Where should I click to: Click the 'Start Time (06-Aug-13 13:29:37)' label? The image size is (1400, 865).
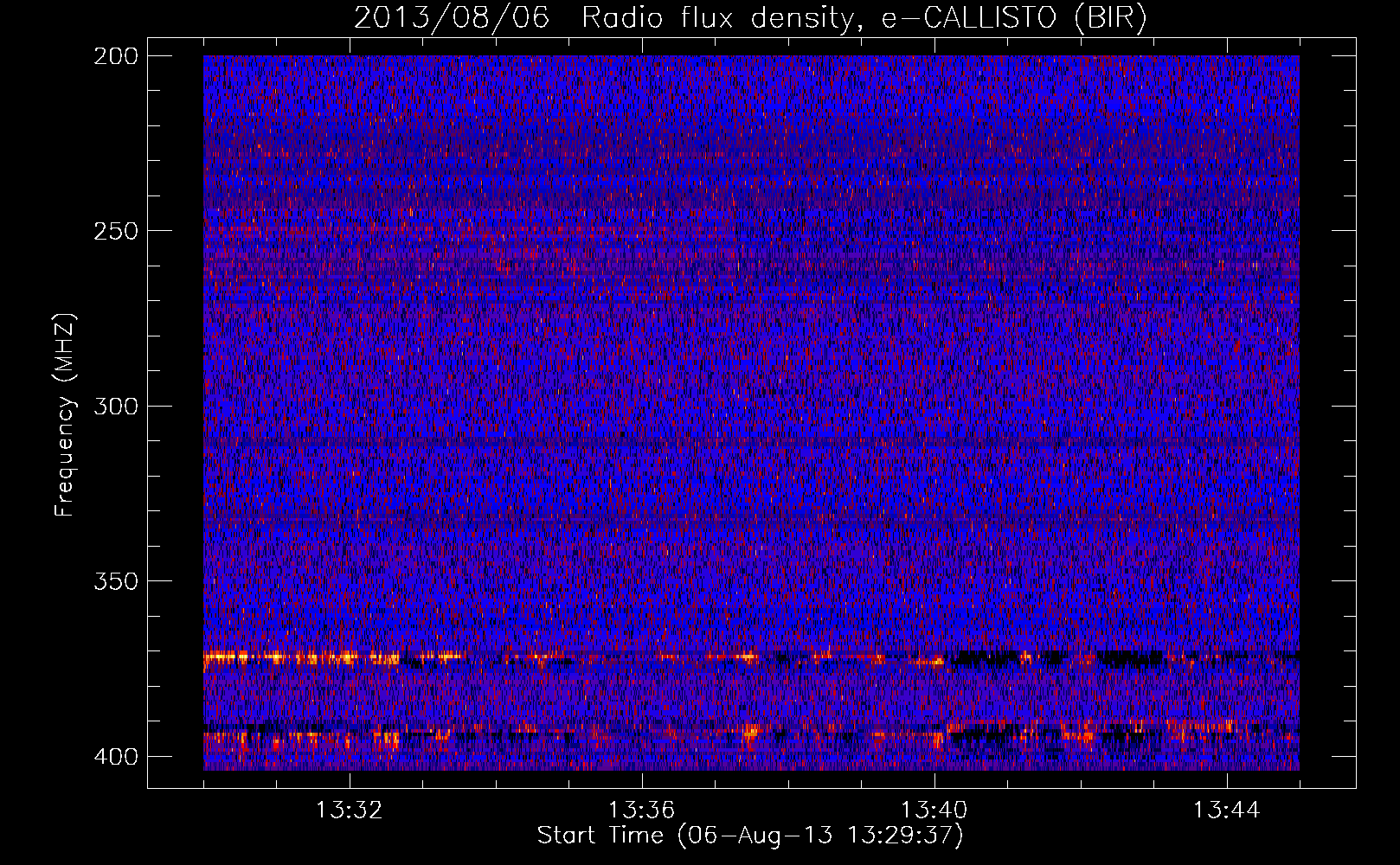750,836
